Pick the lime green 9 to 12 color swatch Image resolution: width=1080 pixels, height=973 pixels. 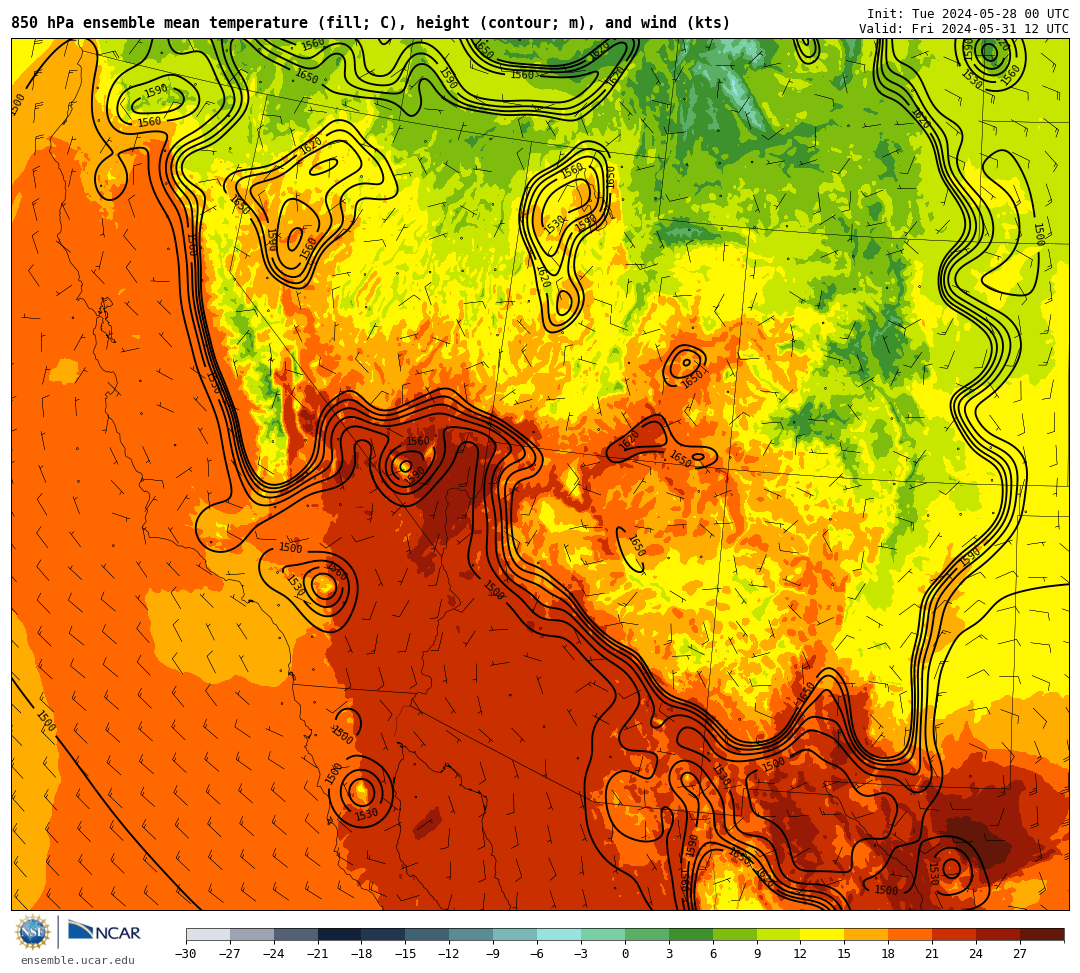[x=778, y=934]
